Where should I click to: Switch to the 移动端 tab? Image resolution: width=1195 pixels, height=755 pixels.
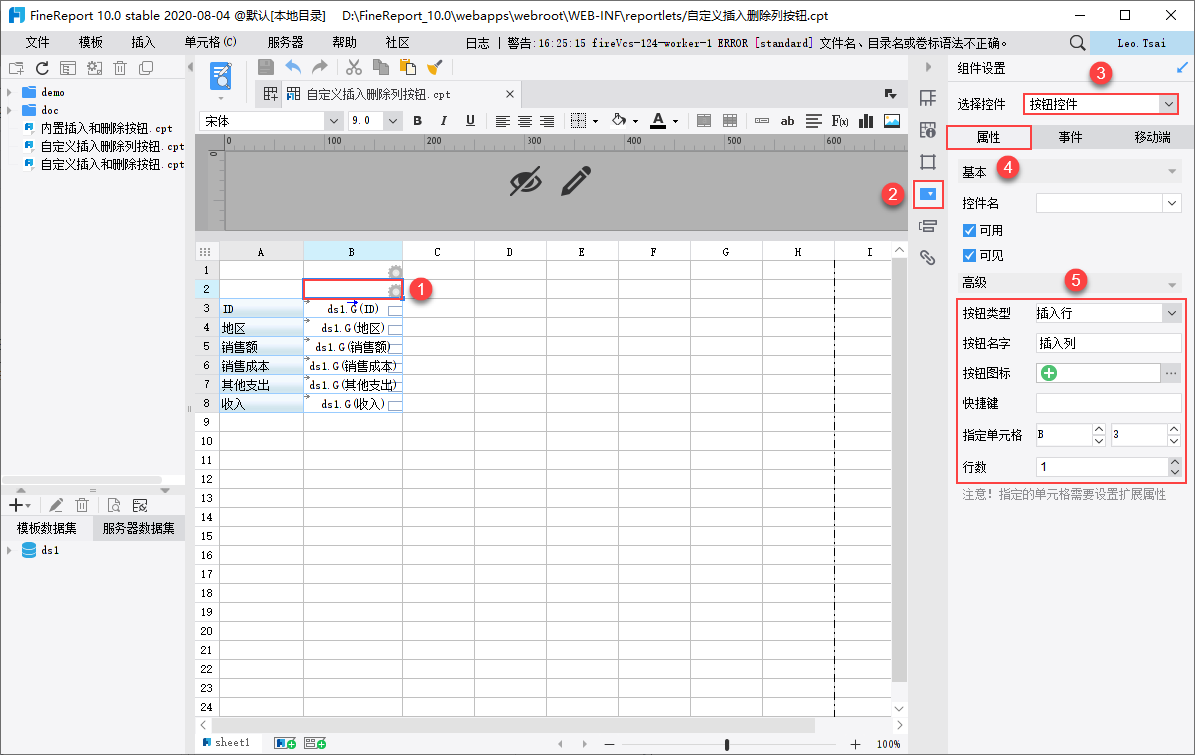click(x=1152, y=137)
